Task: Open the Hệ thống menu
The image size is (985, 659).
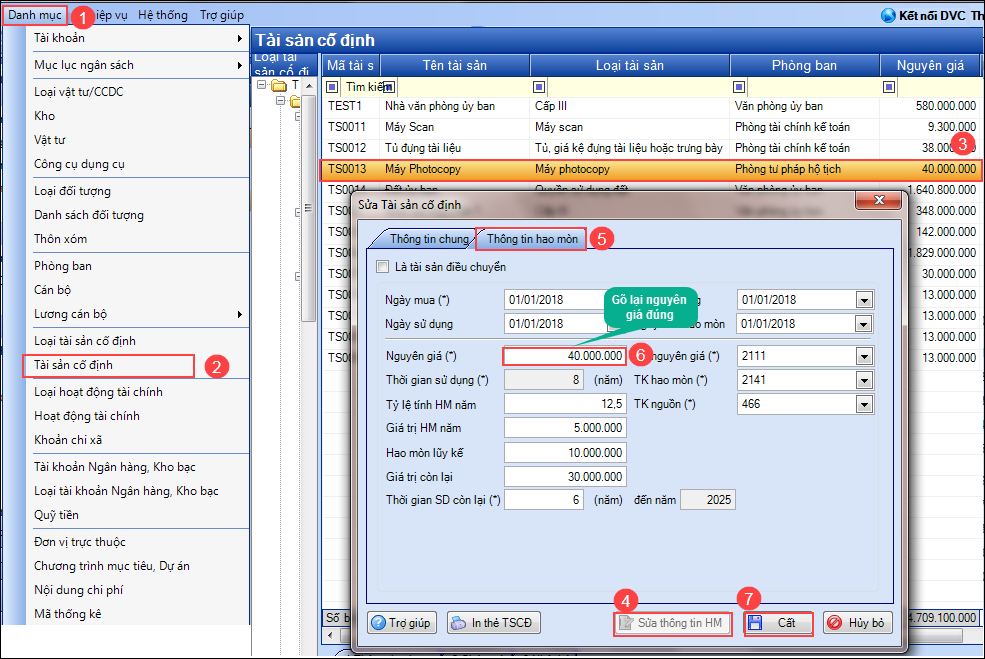Action: tap(163, 15)
